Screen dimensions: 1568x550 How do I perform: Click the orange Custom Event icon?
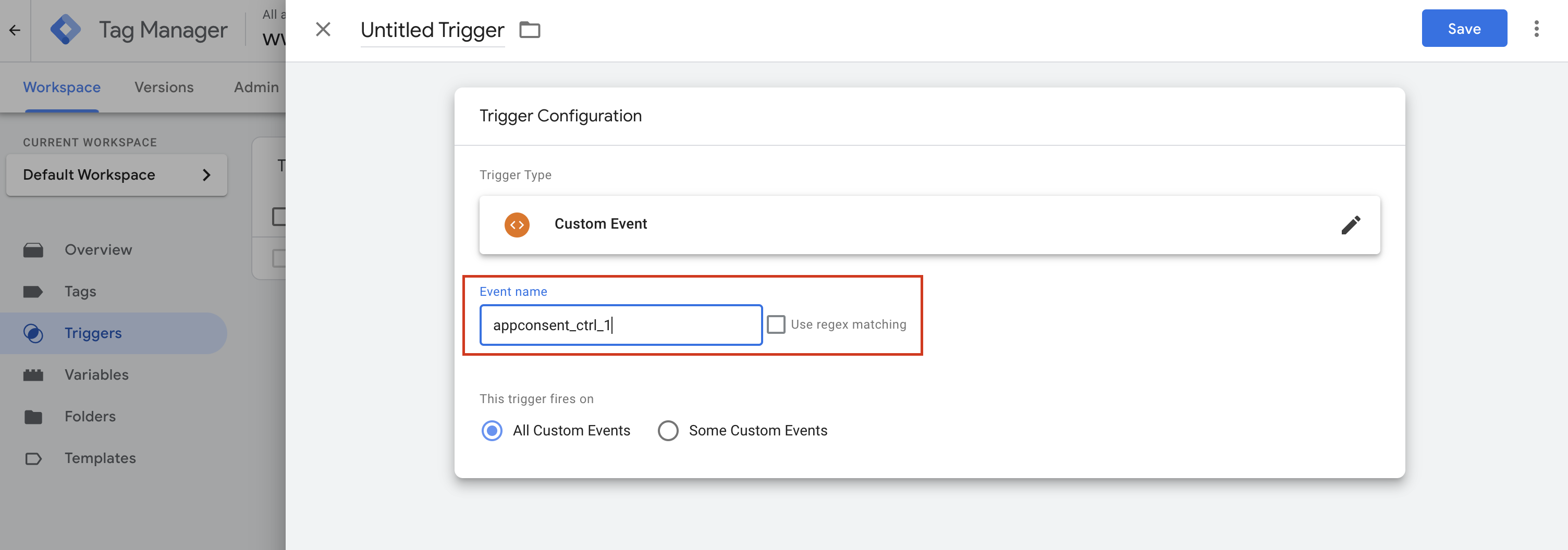[517, 224]
